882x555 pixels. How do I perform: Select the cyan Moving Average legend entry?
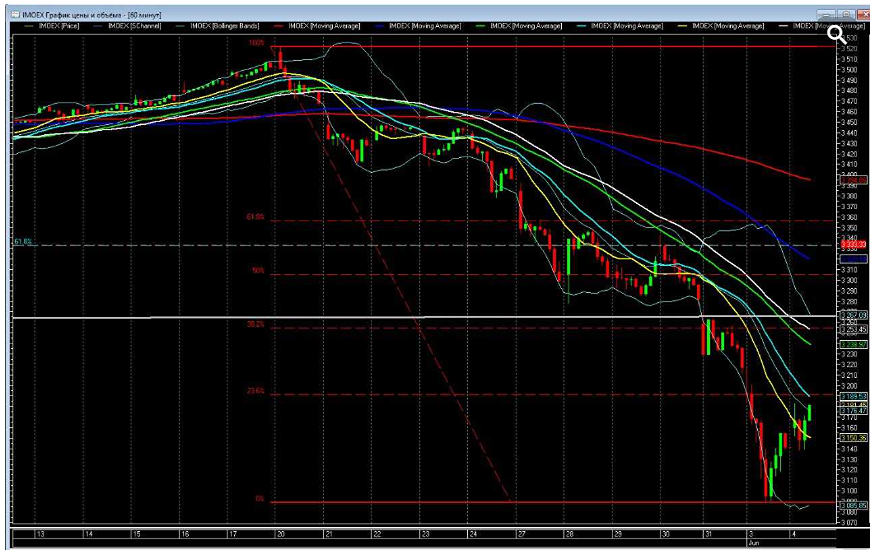pos(620,26)
